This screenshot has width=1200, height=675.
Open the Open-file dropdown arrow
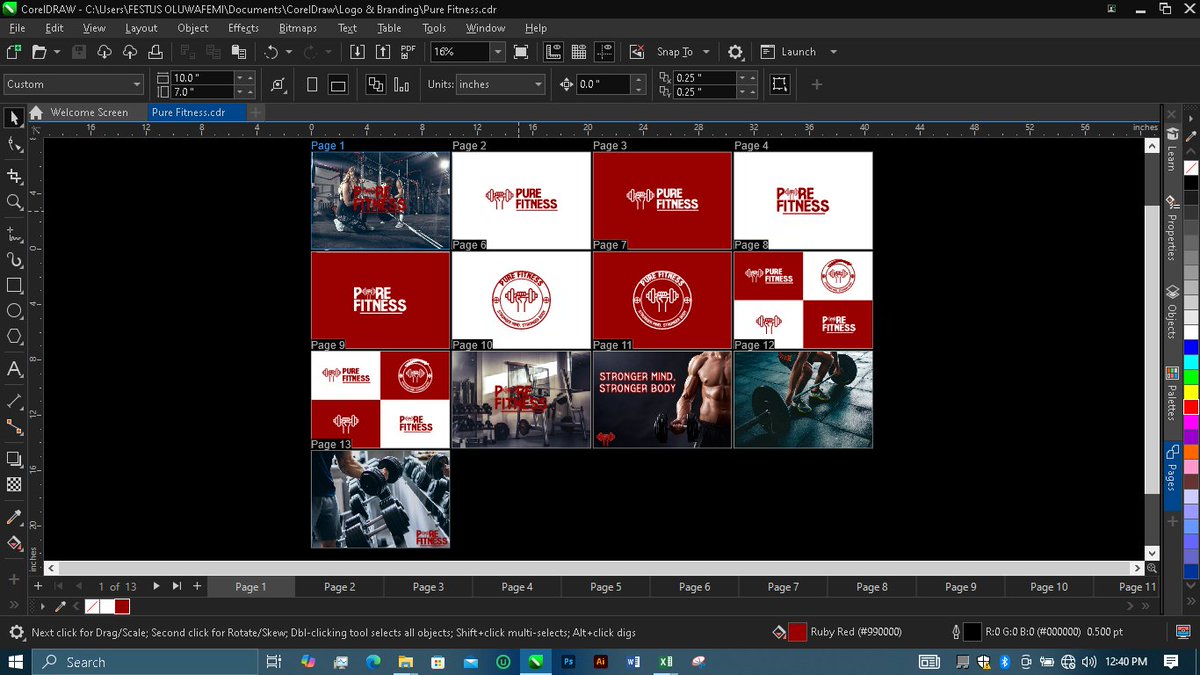coord(57,52)
